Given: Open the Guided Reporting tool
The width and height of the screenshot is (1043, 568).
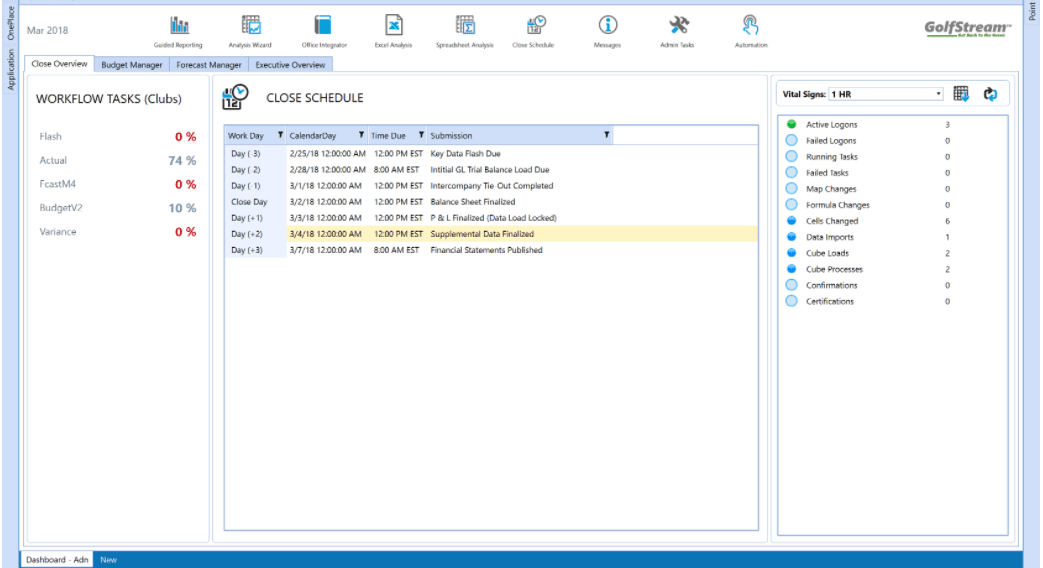Looking at the screenshot, I should [x=178, y=27].
